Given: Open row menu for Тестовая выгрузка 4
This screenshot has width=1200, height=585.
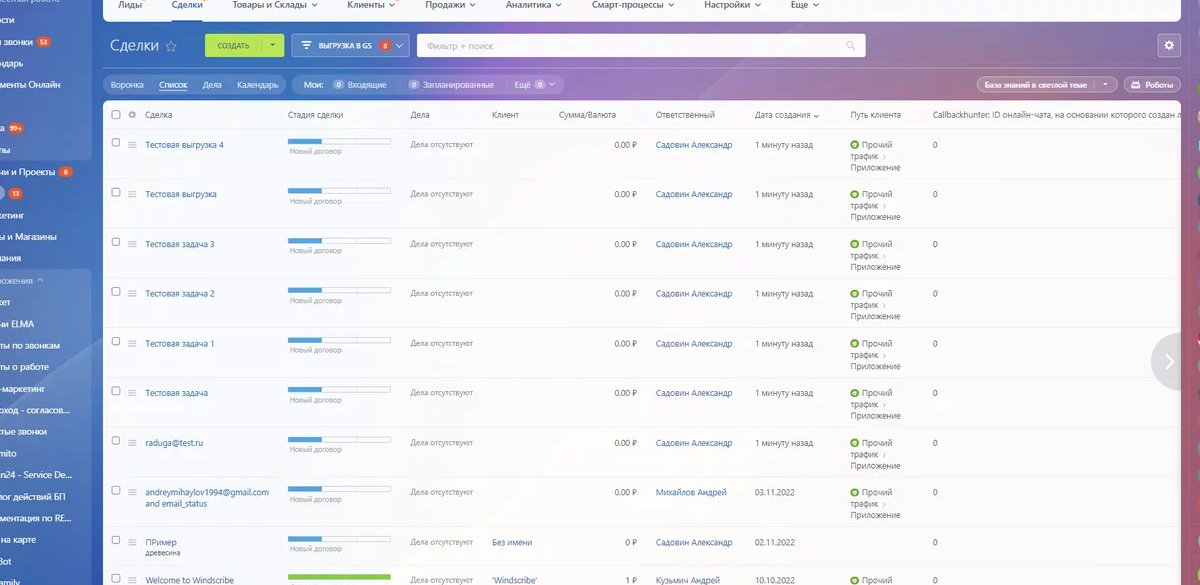Looking at the screenshot, I should (131, 145).
